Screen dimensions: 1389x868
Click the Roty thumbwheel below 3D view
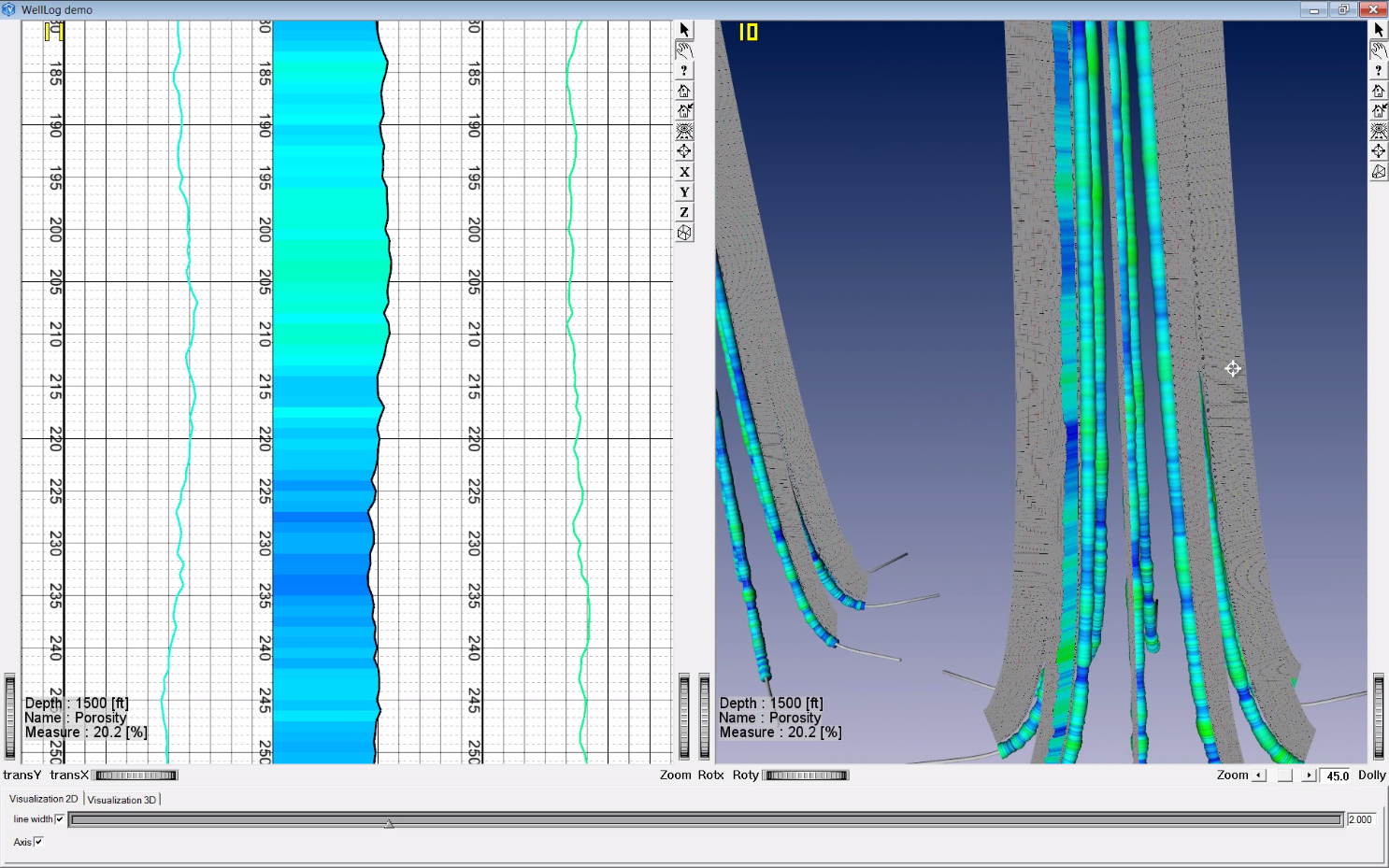pyautogui.click(x=807, y=776)
